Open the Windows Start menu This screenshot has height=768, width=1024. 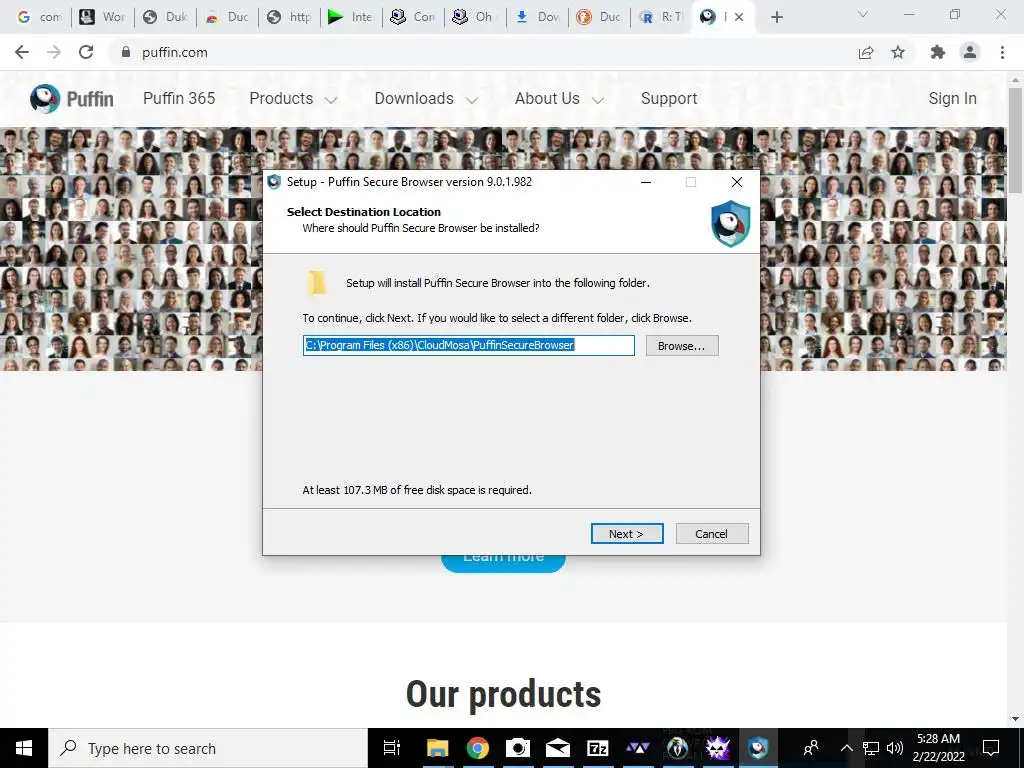[24, 748]
